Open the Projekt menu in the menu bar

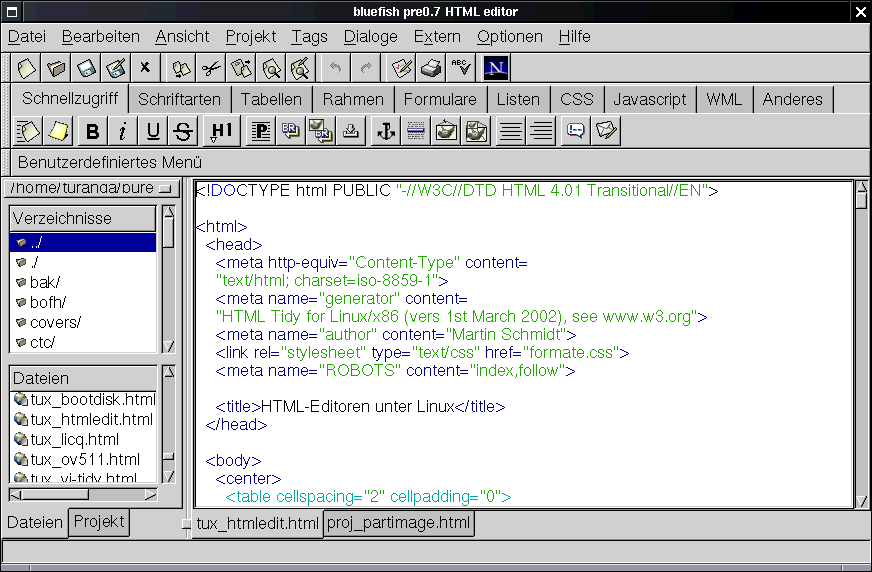[251, 37]
